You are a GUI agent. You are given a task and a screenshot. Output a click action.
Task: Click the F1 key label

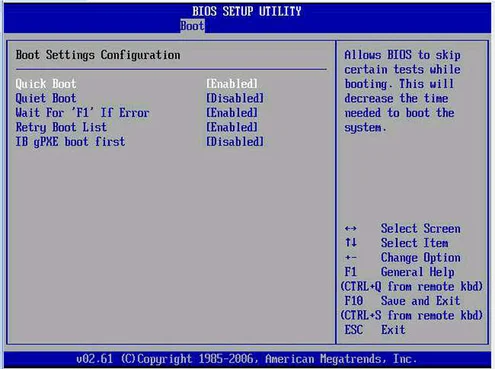[x=351, y=272]
